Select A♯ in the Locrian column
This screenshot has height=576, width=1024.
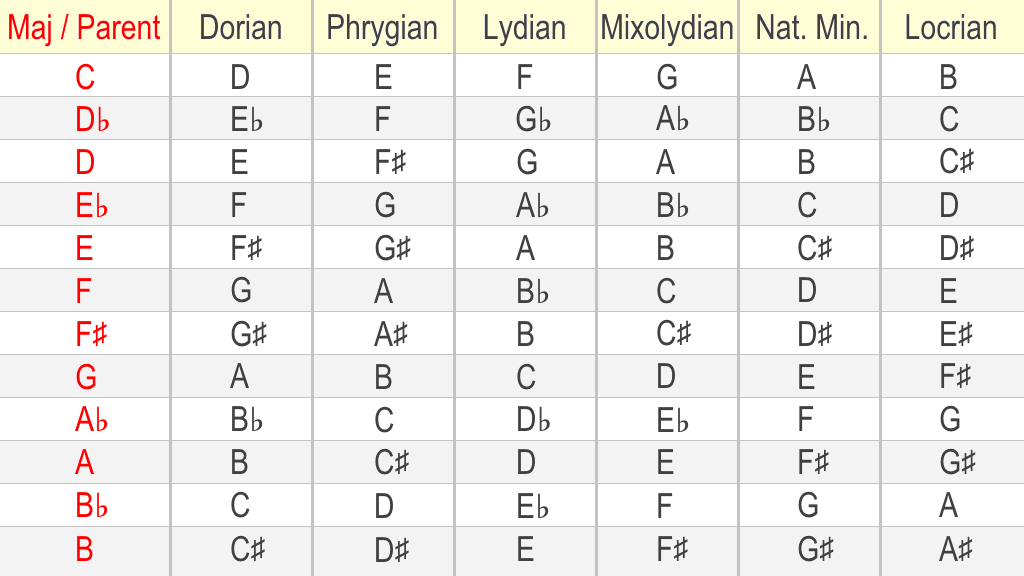pyautogui.click(x=957, y=549)
